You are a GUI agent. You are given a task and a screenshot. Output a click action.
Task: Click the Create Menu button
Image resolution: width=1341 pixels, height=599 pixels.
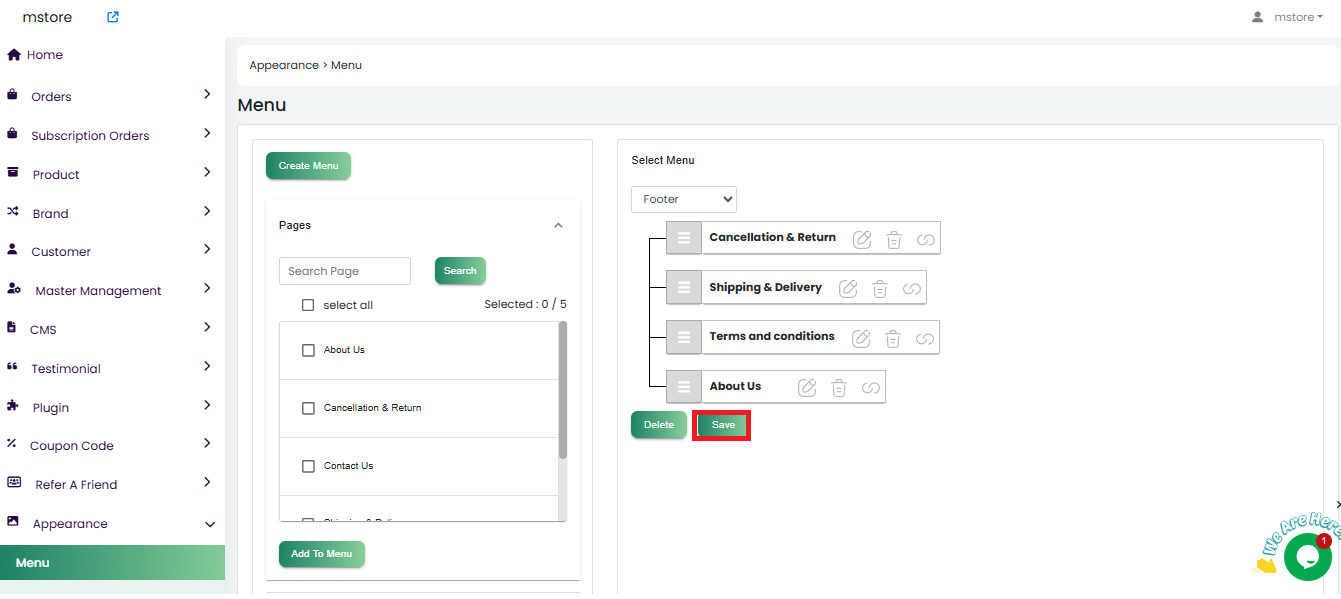[x=308, y=166]
